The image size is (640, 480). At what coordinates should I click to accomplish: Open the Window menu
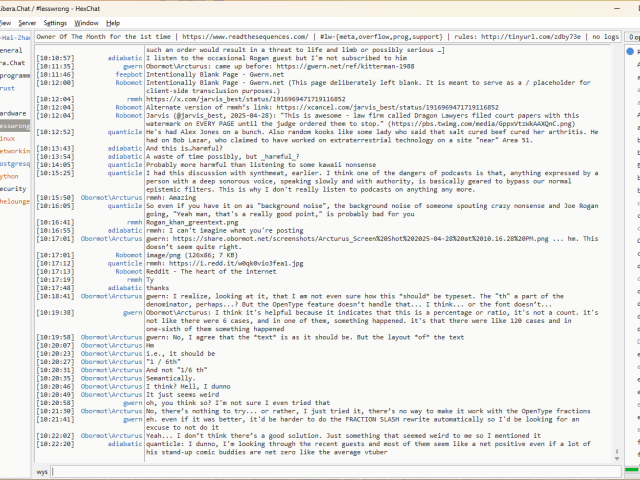click(87, 22)
